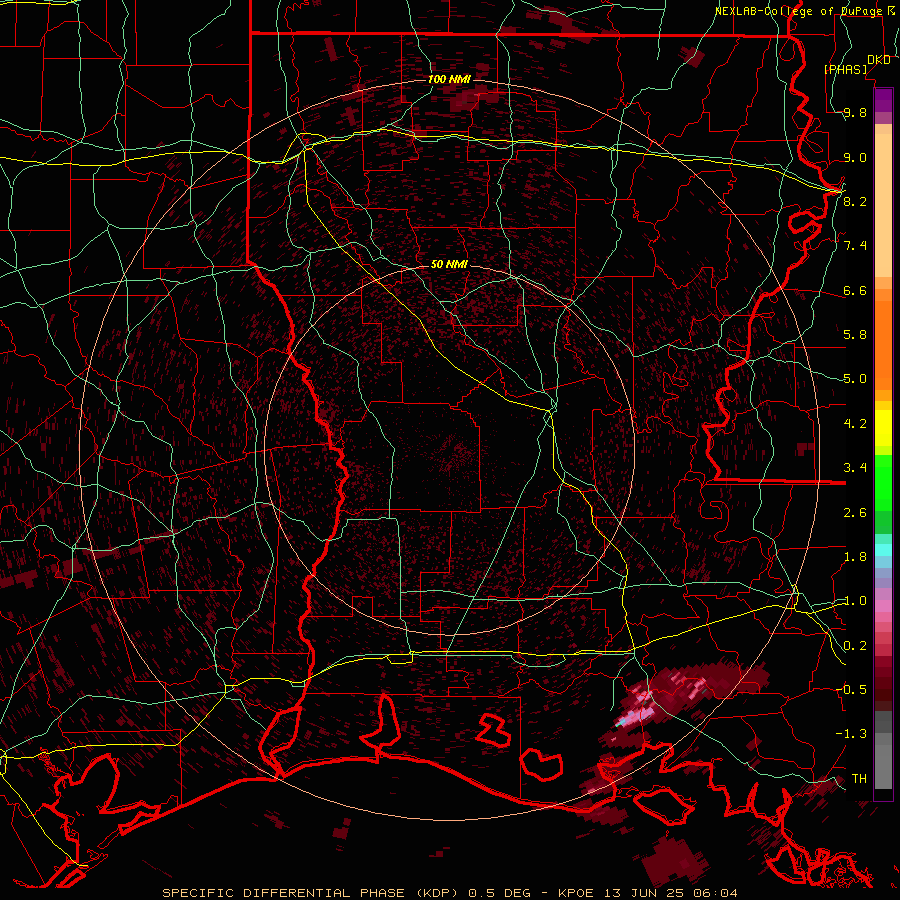The image size is (900, 900).
Task: Select the 8.2 value on color scale
Action: (x=854, y=201)
